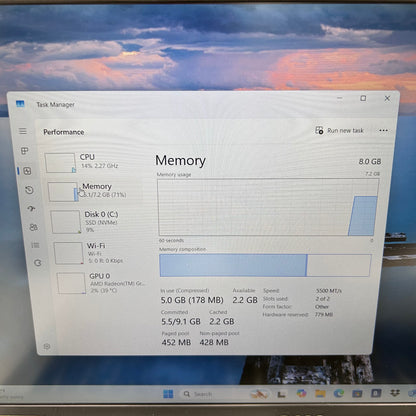Viewport: 416px width, 416px height.
Task: Open the Dropbox taskbar icon
Action: (395, 394)
